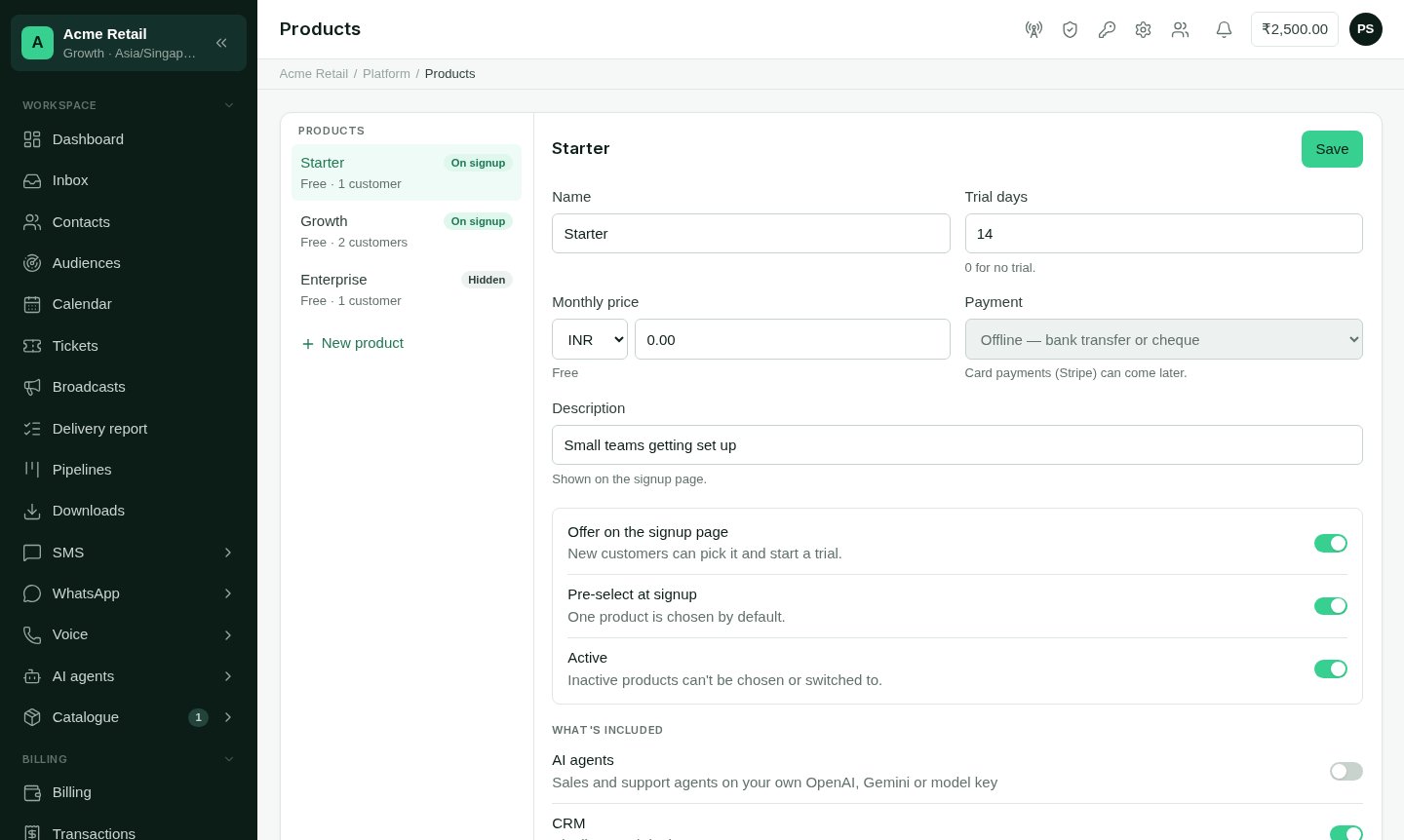Open the notifications bell
Screen dimensions: 1404x840
(1224, 29)
